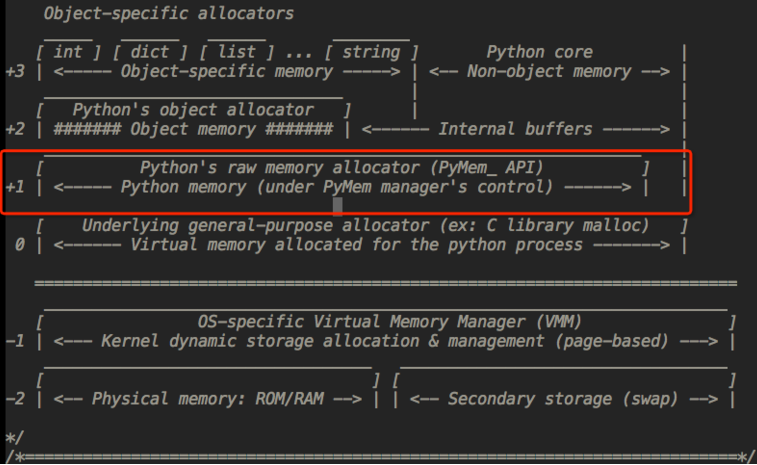This screenshot has height=465, width=757.
Task: Click 'Physical memory: ROM/RAM' text
Action: 208,399
